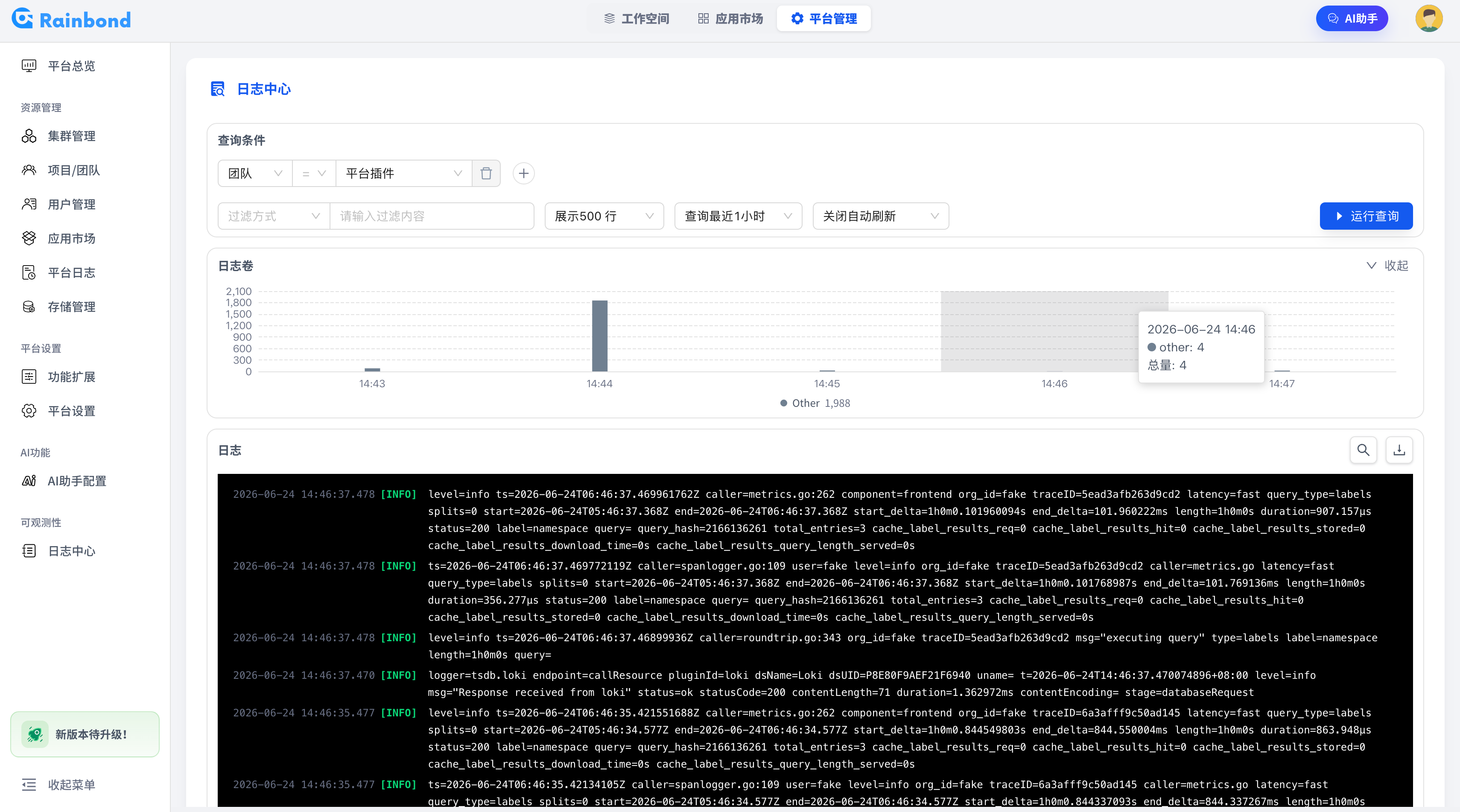Click the 日志中心 sidebar icon
This screenshot has height=812, width=1460.
pyautogui.click(x=29, y=551)
